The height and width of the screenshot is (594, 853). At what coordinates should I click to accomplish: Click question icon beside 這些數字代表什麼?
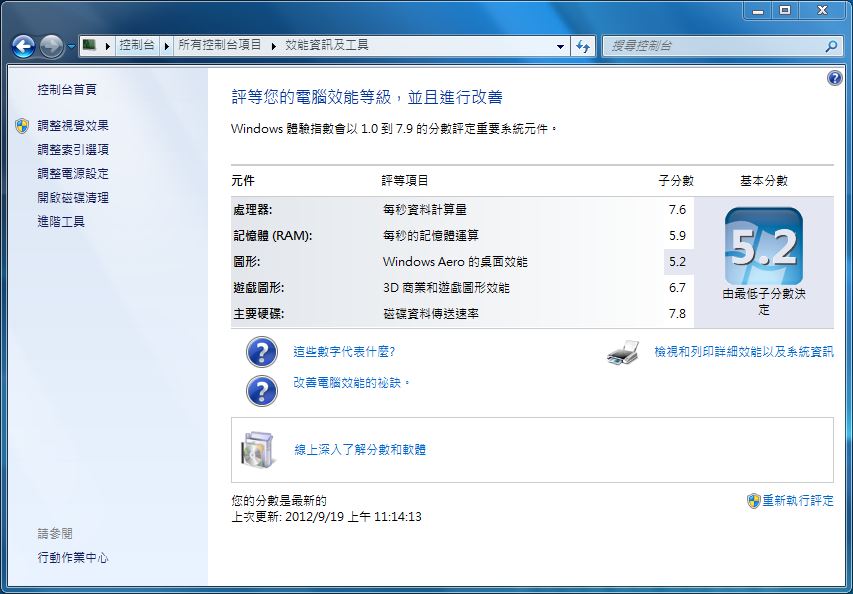[x=262, y=352]
